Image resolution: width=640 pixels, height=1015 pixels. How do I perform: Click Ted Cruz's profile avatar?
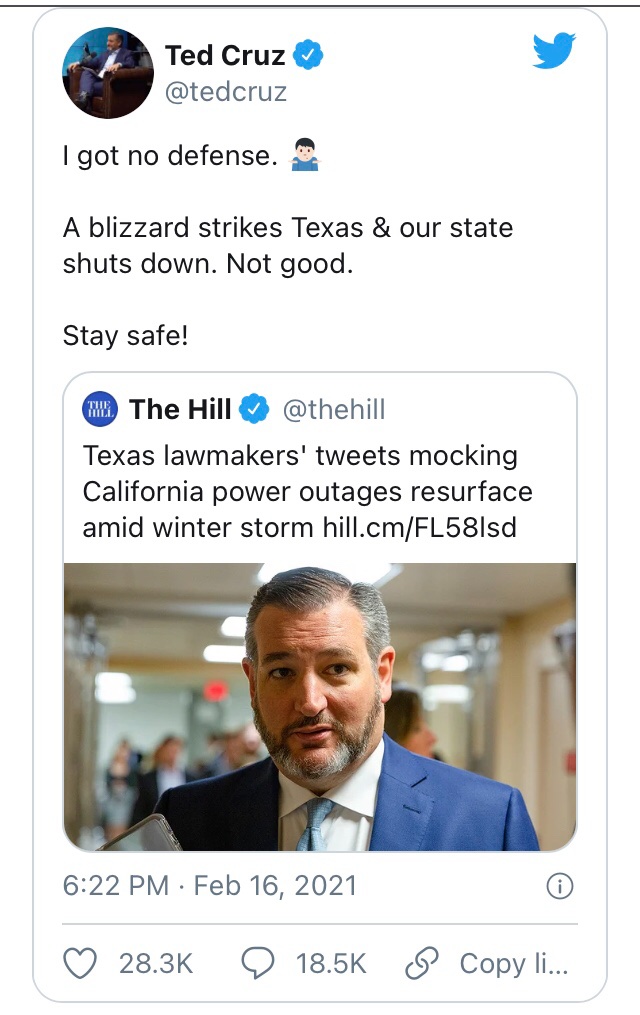click(x=107, y=73)
